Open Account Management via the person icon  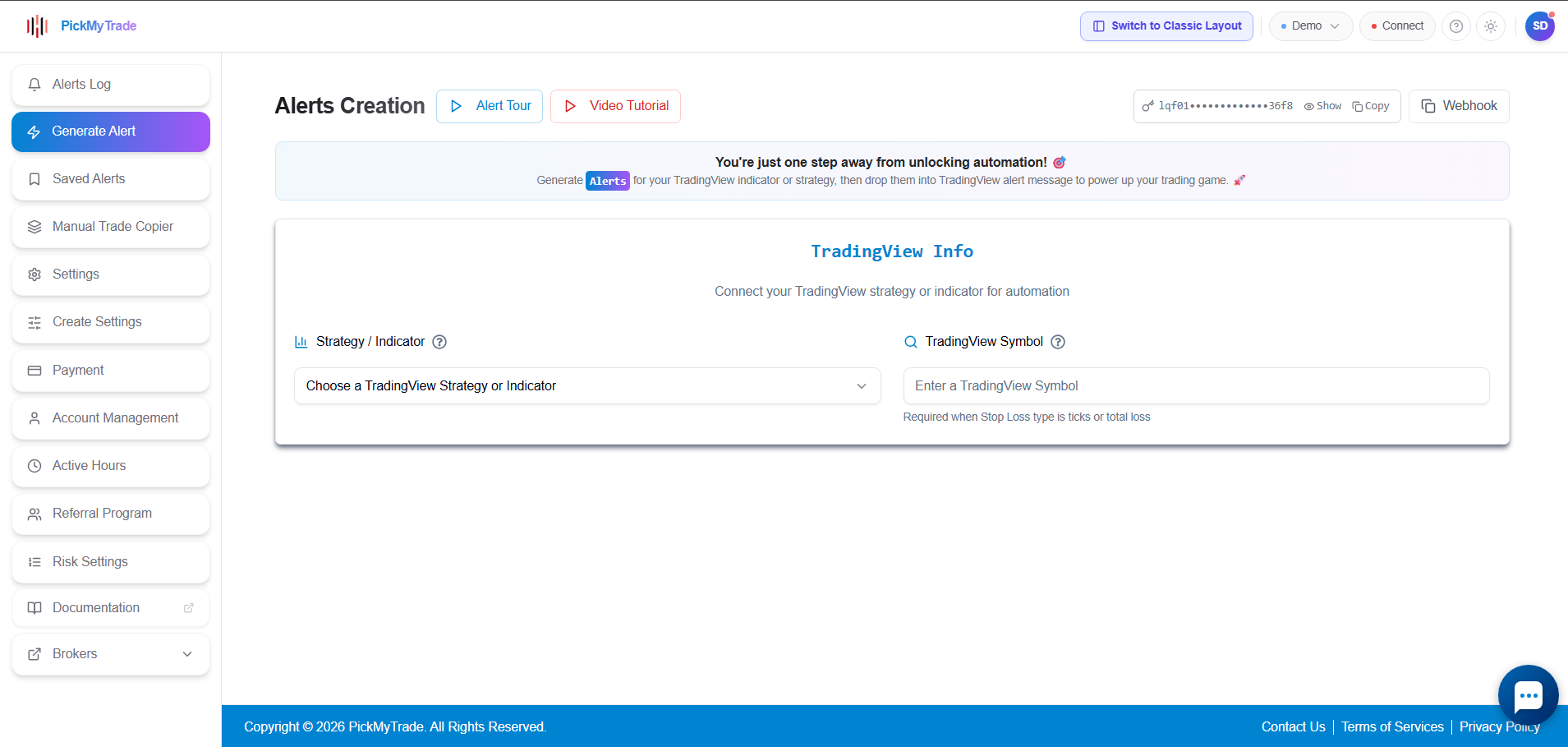tap(34, 418)
